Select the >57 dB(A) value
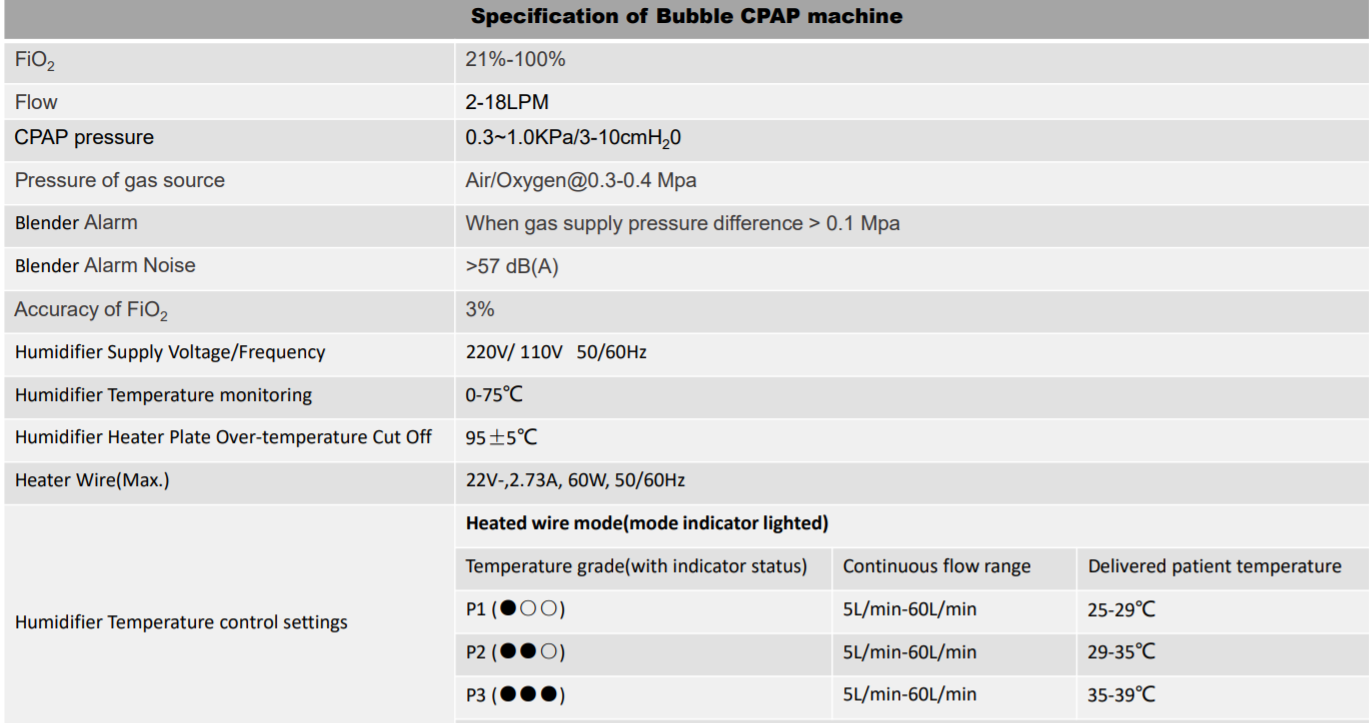The height and width of the screenshot is (723, 1369). pos(512,267)
